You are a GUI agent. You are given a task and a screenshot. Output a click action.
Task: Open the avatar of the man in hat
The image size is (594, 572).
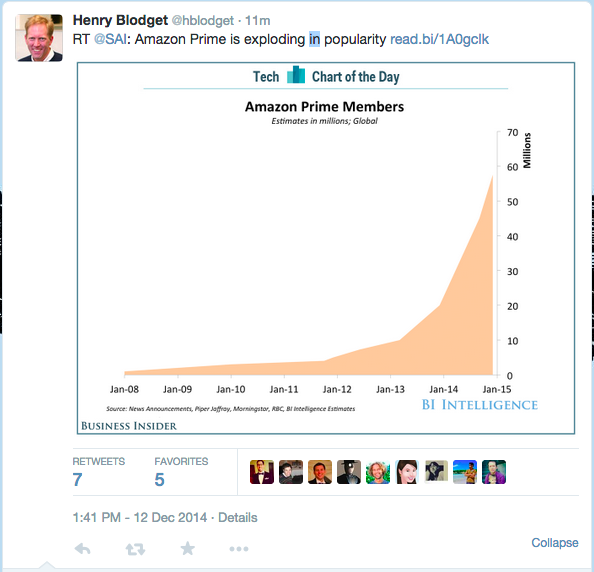349,472
